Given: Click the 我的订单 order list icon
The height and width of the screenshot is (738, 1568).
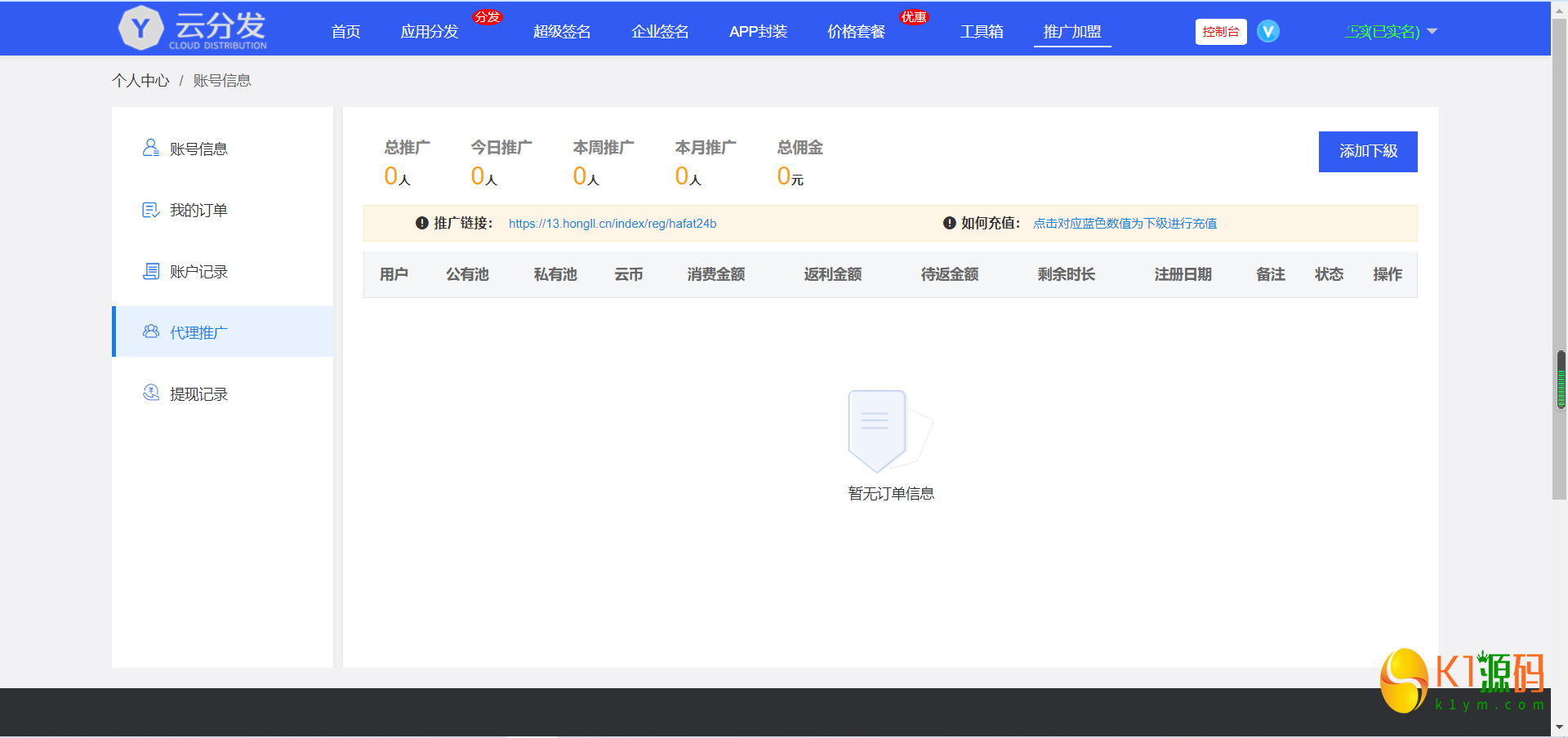Looking at the screenshot, I should [x=151, y=210].
